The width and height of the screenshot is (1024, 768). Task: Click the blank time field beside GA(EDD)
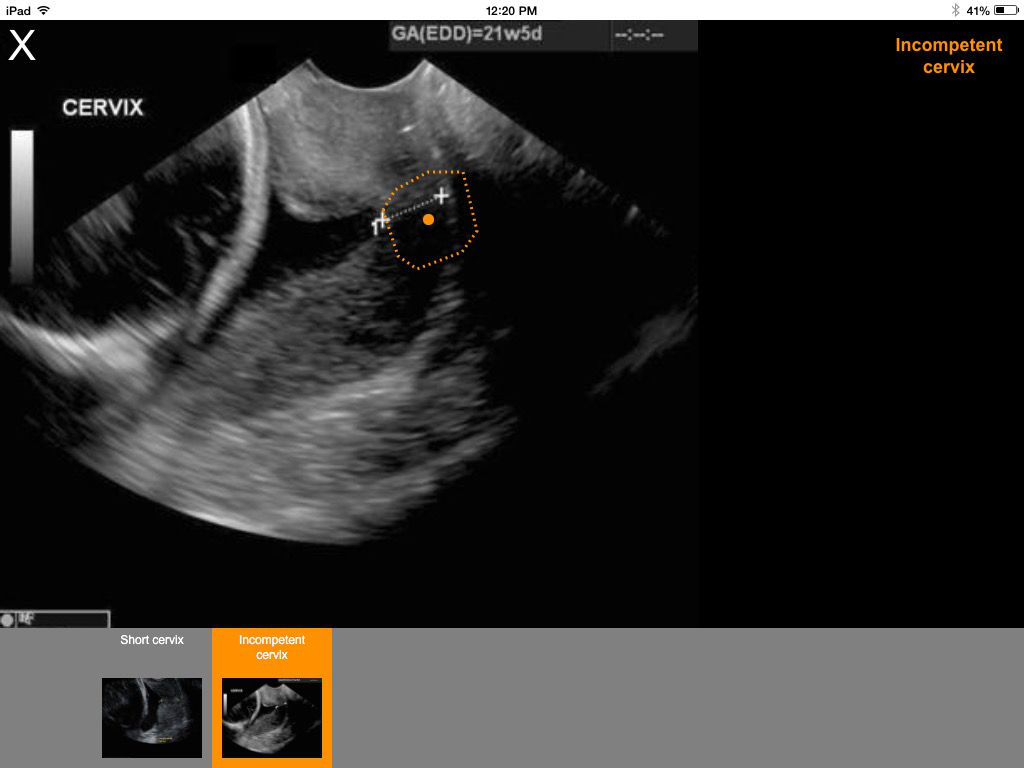point(640,36)
